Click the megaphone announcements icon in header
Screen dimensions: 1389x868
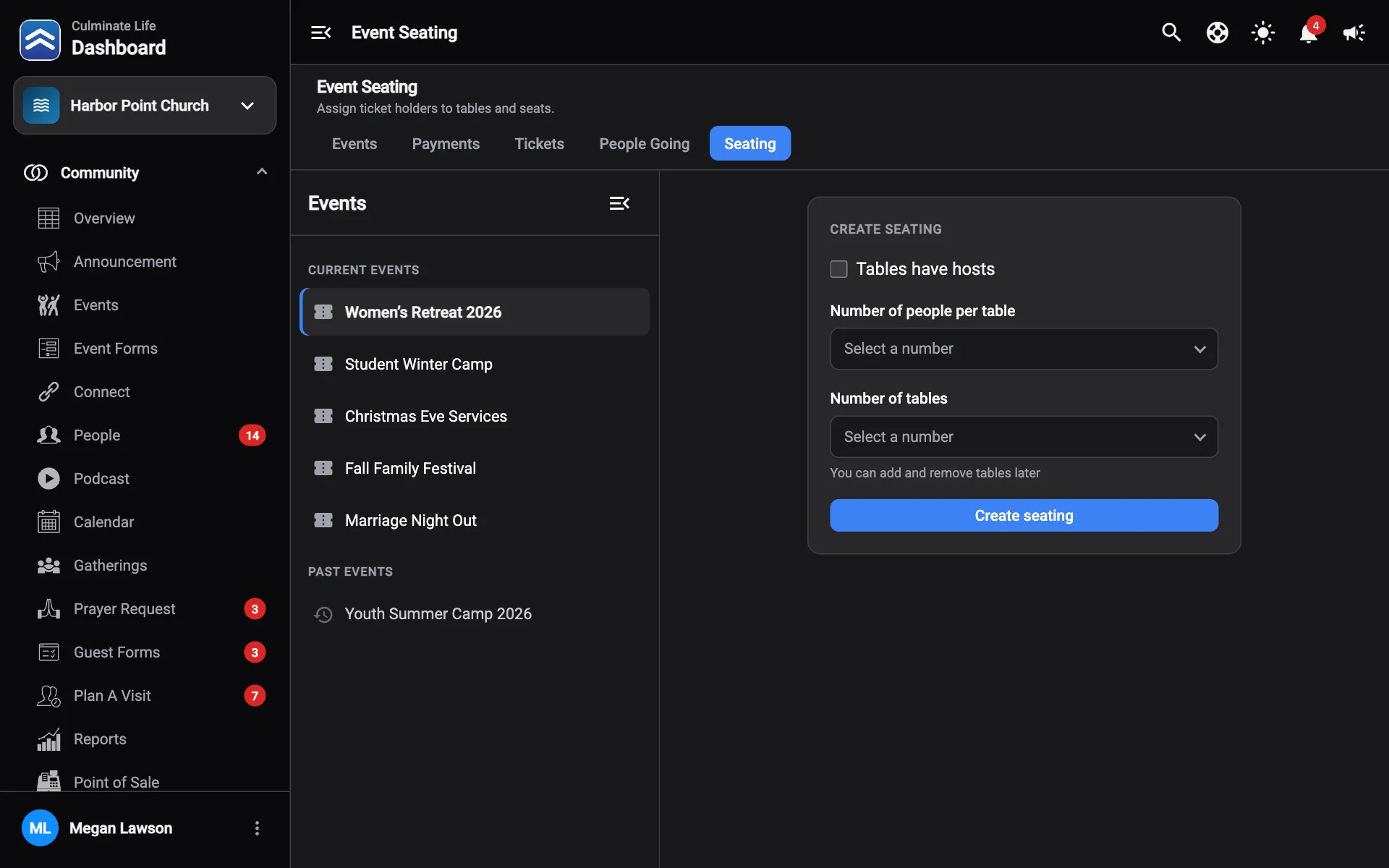[x=1354, y=33]
